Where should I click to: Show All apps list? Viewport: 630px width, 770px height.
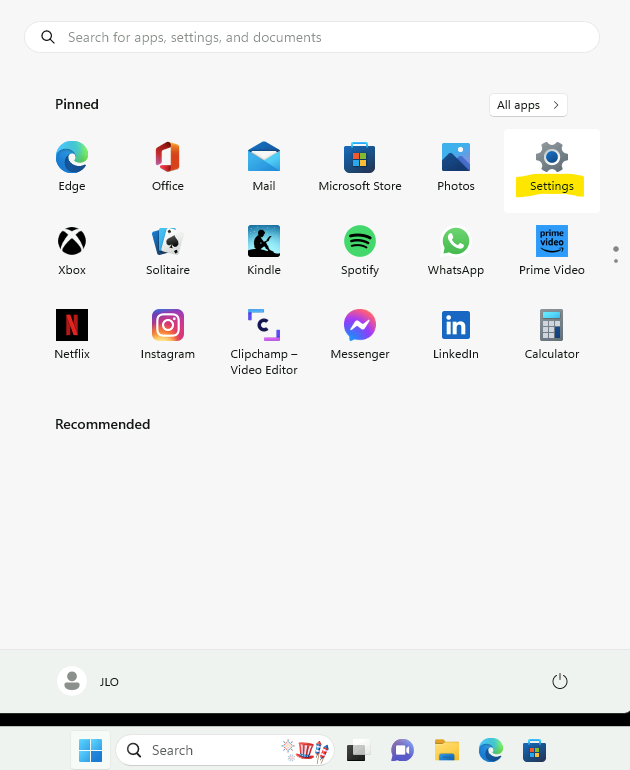pyautogui.click(x=528, y=105)
